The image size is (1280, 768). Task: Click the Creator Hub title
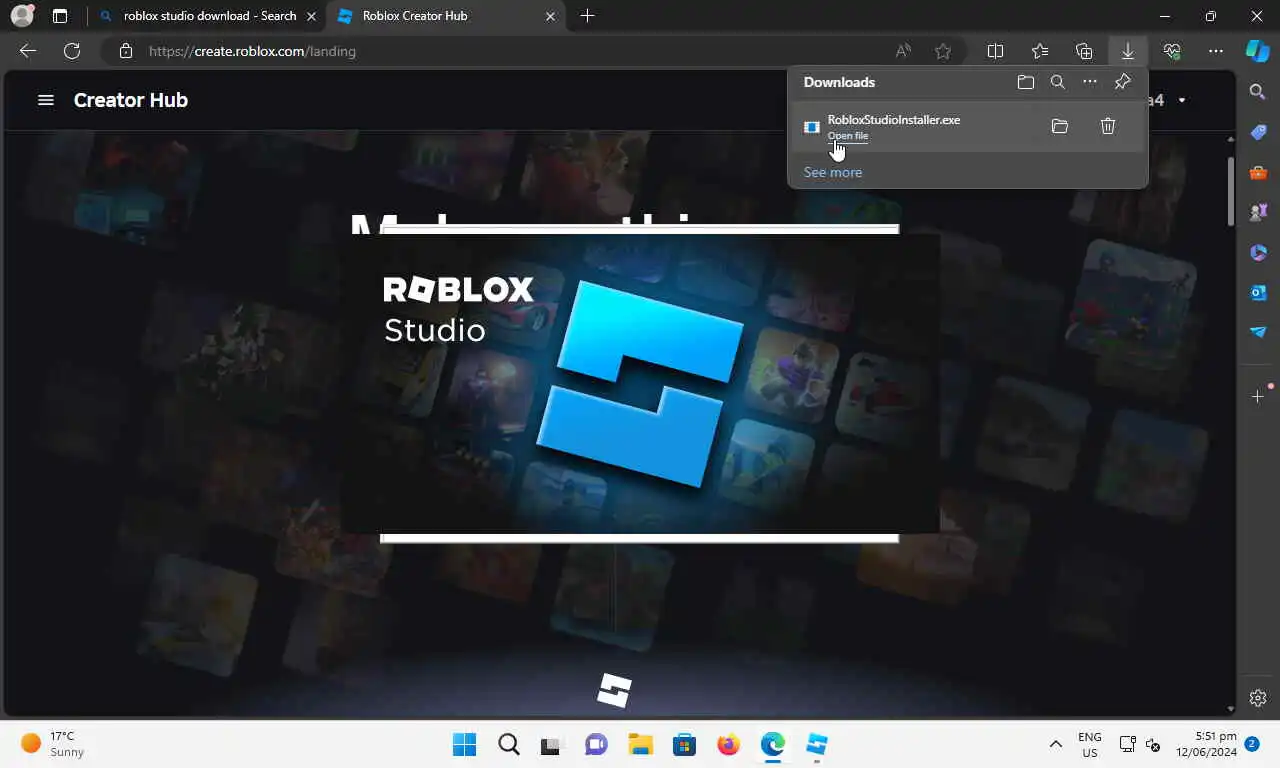point(131,100)
